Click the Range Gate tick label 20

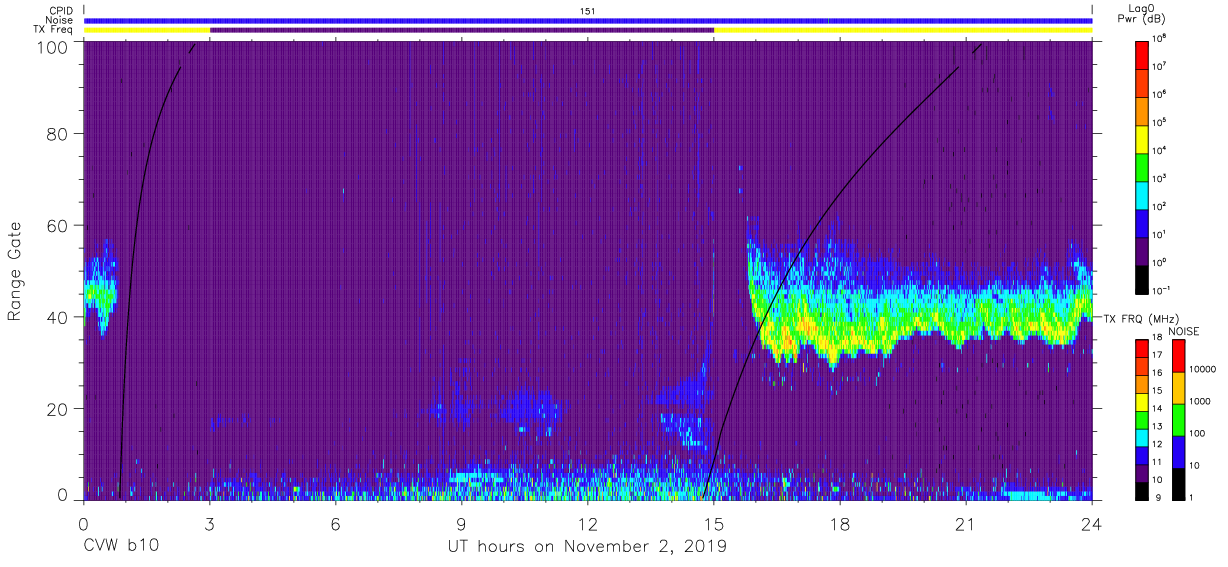55,408
